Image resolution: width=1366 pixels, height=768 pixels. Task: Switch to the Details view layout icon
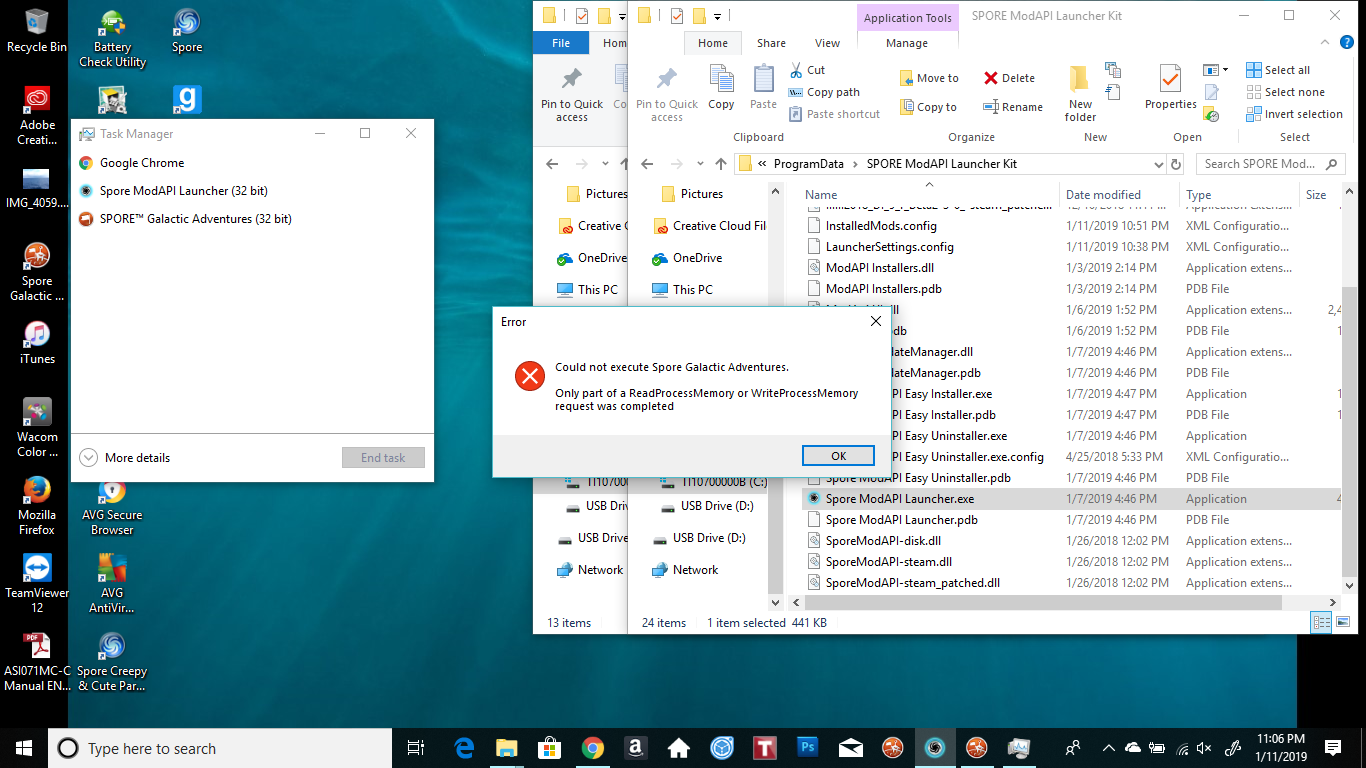(x=1321, y=623)
